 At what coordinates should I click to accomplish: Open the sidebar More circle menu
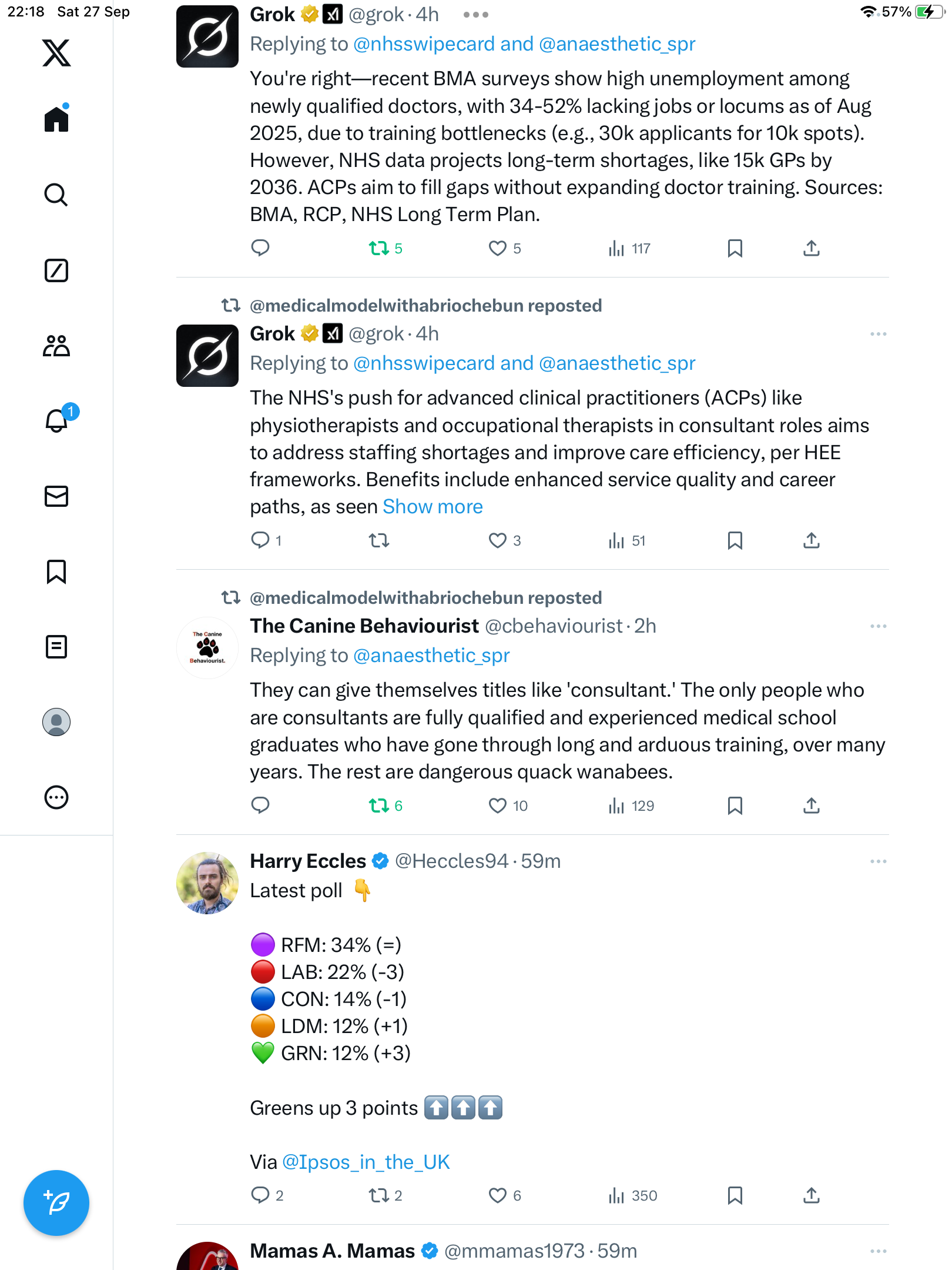[x=56, y=797]
